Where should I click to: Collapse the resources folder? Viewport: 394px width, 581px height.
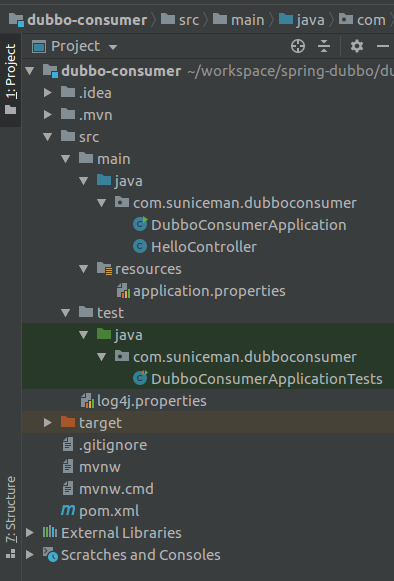[x=83, y=269]
